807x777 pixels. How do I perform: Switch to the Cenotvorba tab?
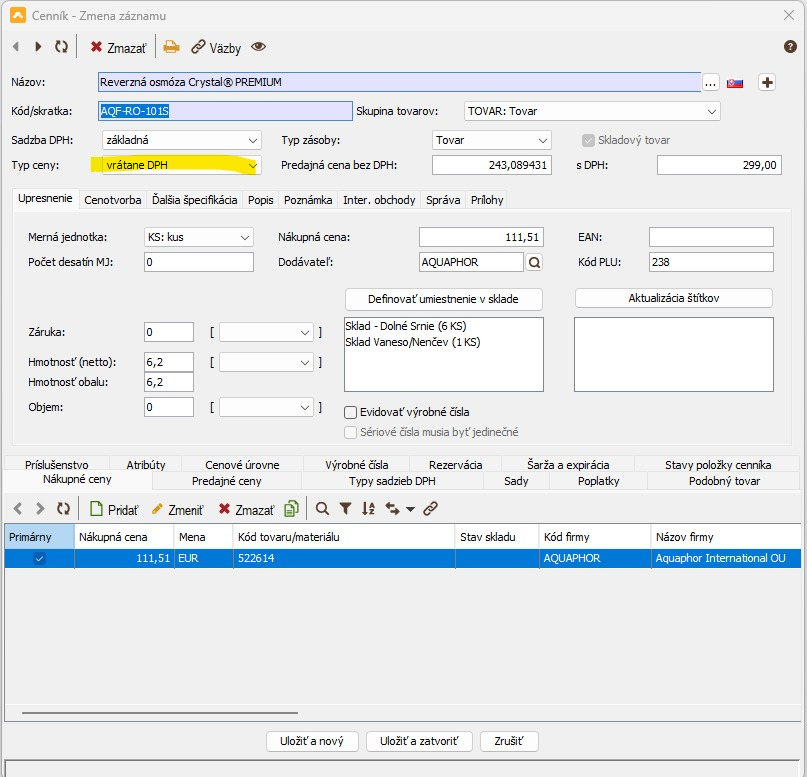pyautogui.click(x=112, y=200)
